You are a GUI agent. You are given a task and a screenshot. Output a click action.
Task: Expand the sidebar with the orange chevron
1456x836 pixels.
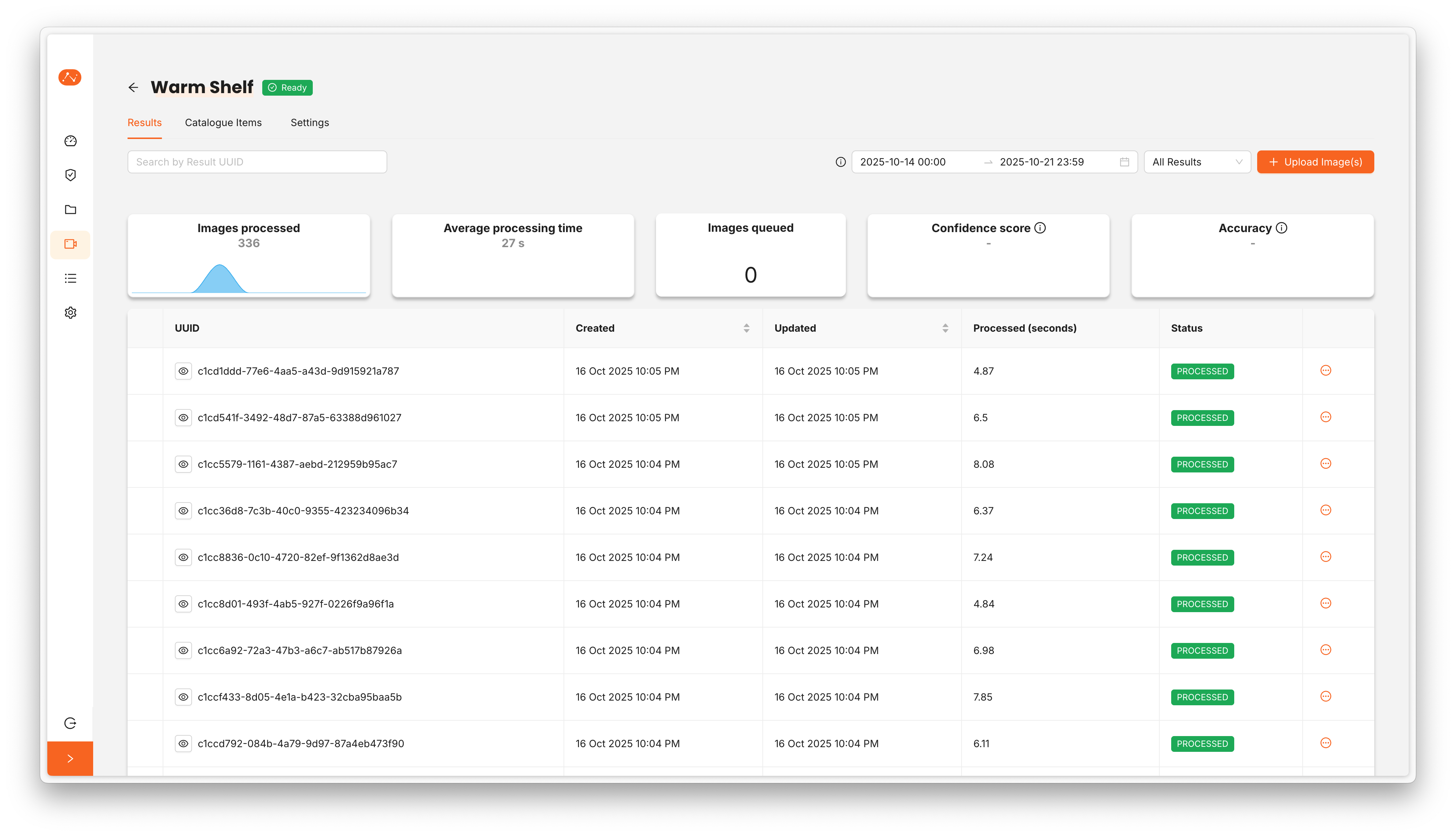70,759
